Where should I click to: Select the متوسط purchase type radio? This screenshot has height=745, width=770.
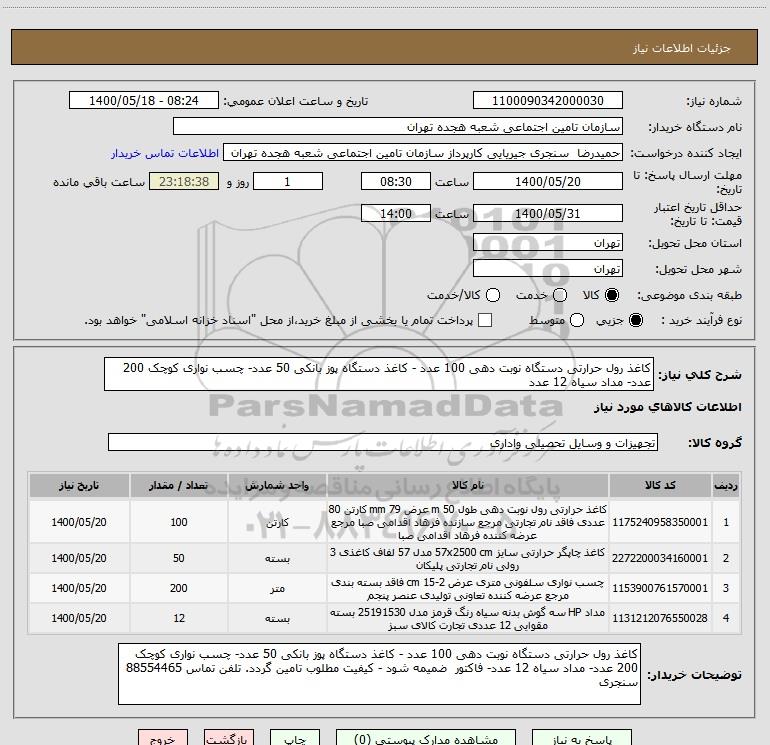coord(577,320)
